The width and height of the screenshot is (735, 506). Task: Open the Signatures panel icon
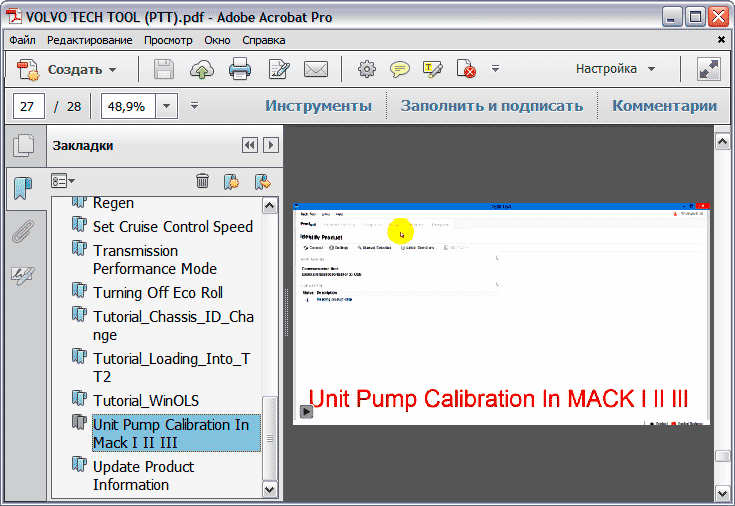pos(22,275)
